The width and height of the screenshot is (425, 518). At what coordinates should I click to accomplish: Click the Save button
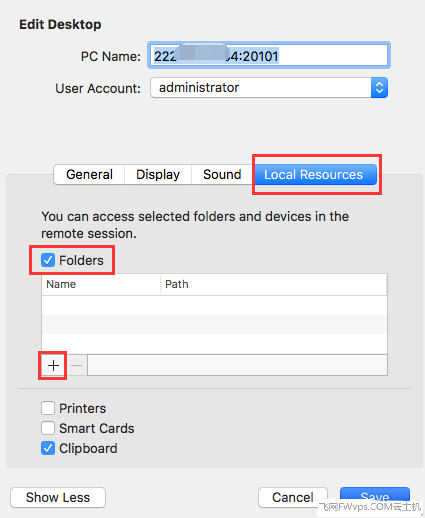click(x=375, y=497)
